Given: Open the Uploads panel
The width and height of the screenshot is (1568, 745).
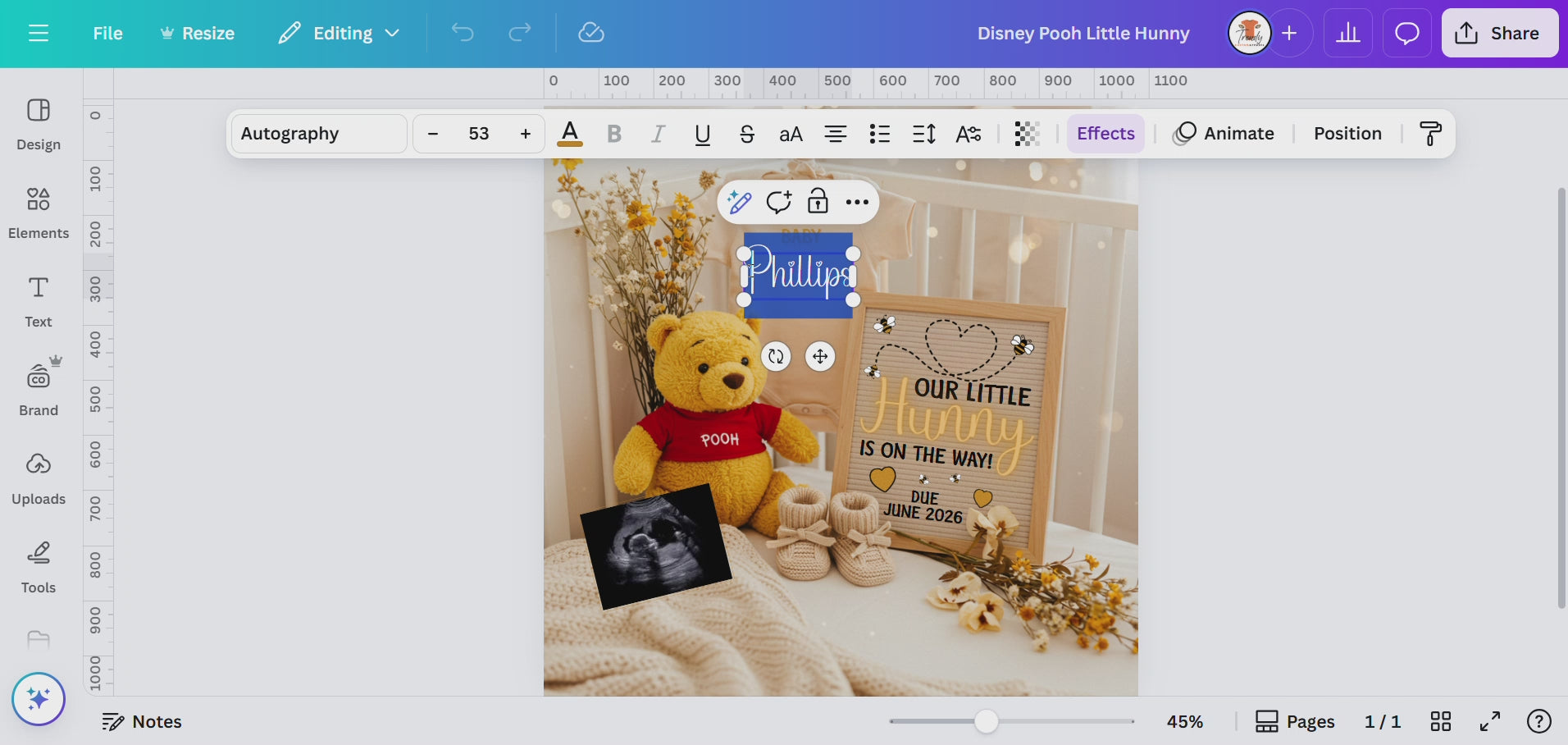Looking at the screenshot, I should pyautogui.click(x=38, y=478).
